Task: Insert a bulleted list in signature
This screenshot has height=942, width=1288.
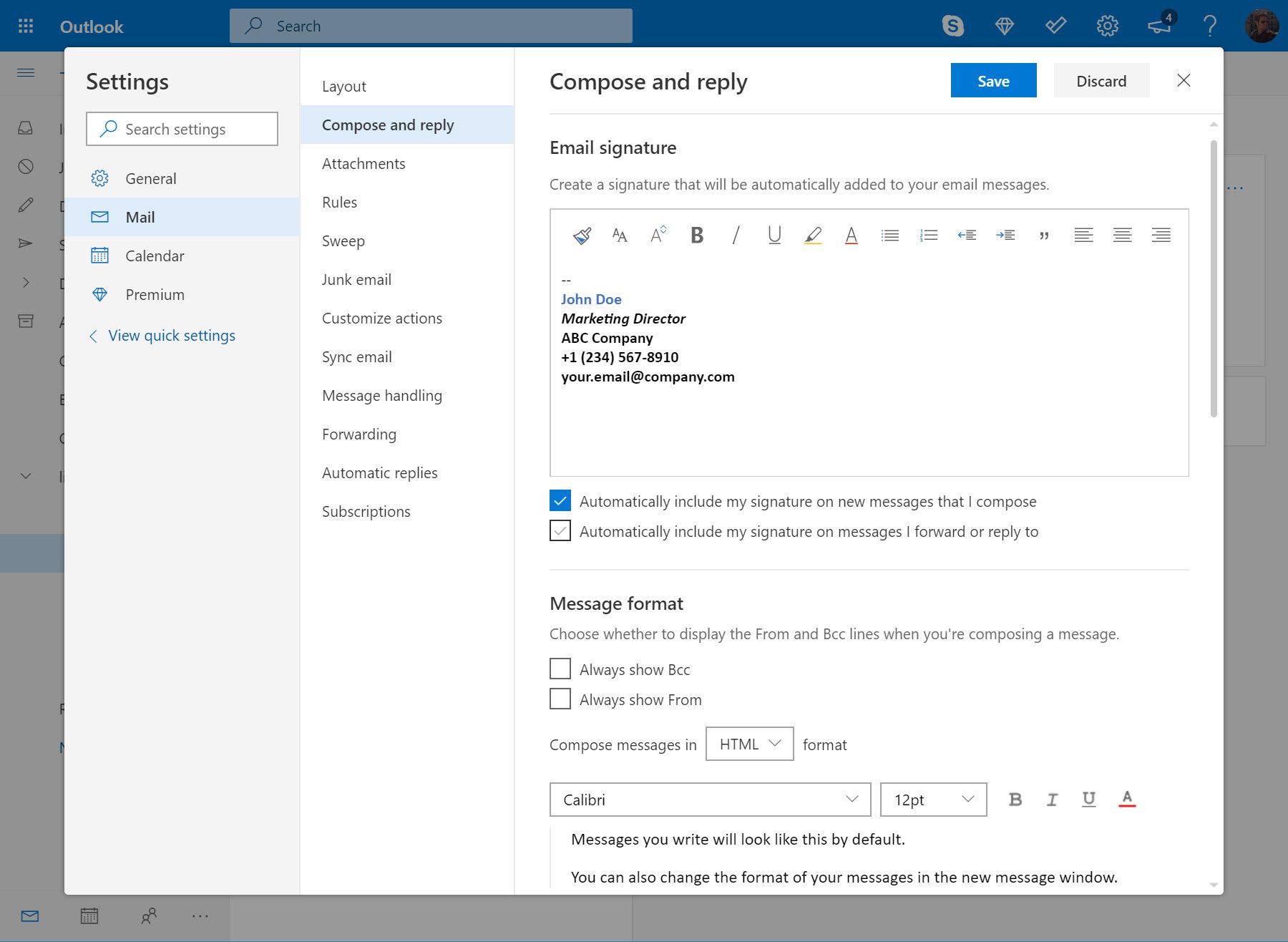Action: [x=889, y=235]
